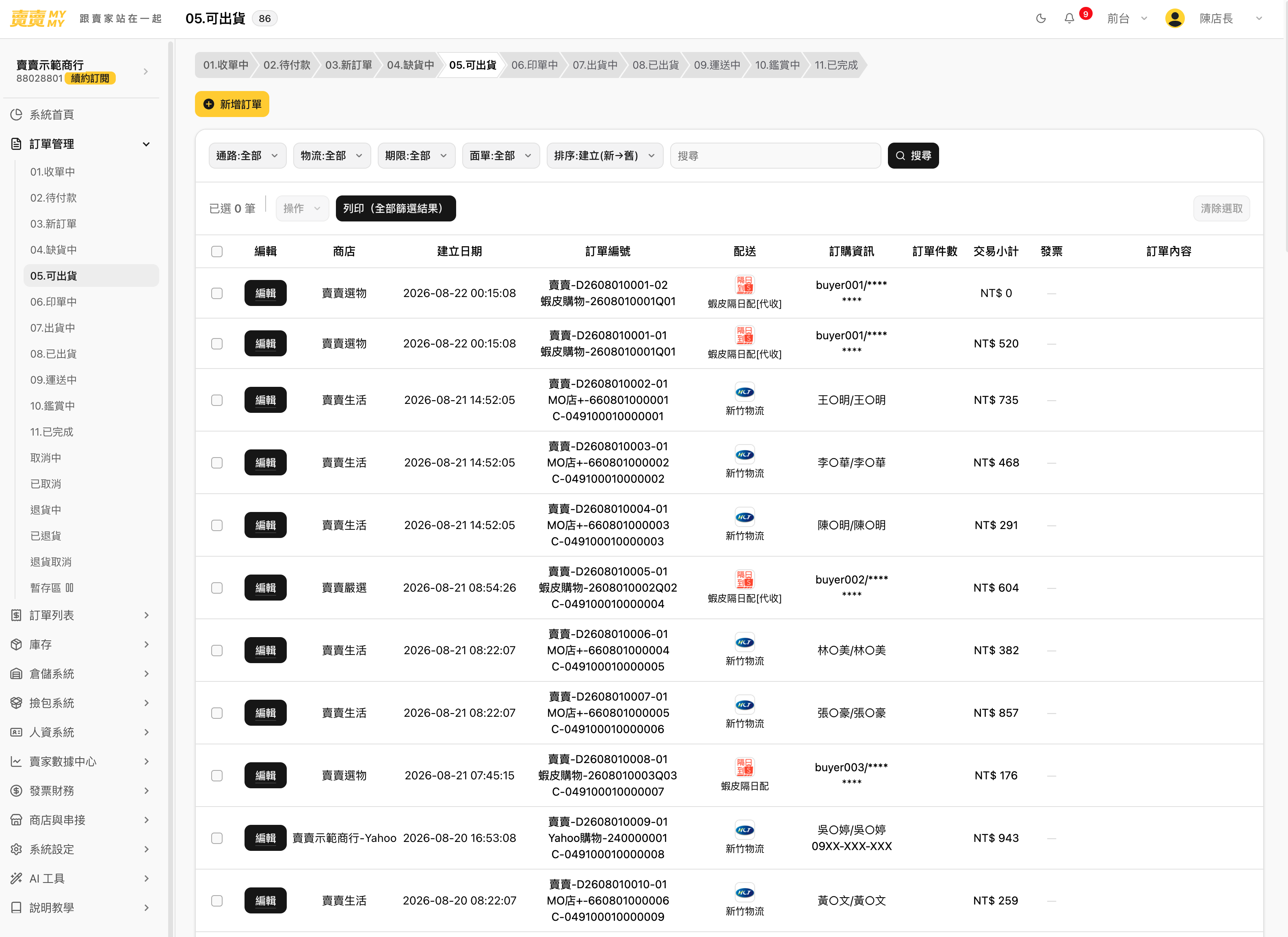The width and height of the screenshot is (1288, 937).
Task: Click the 訂單列表 icon in sidebar
Action: (17, 615)
